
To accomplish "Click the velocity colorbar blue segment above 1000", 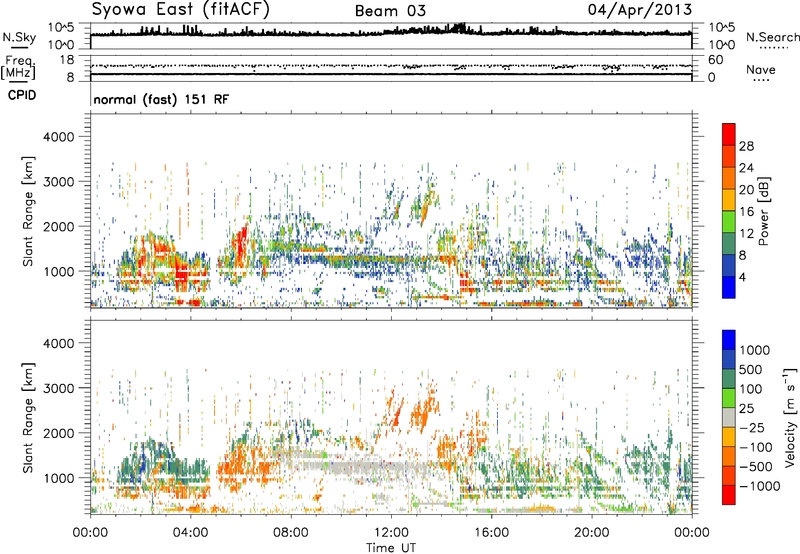I will (729, 340).
